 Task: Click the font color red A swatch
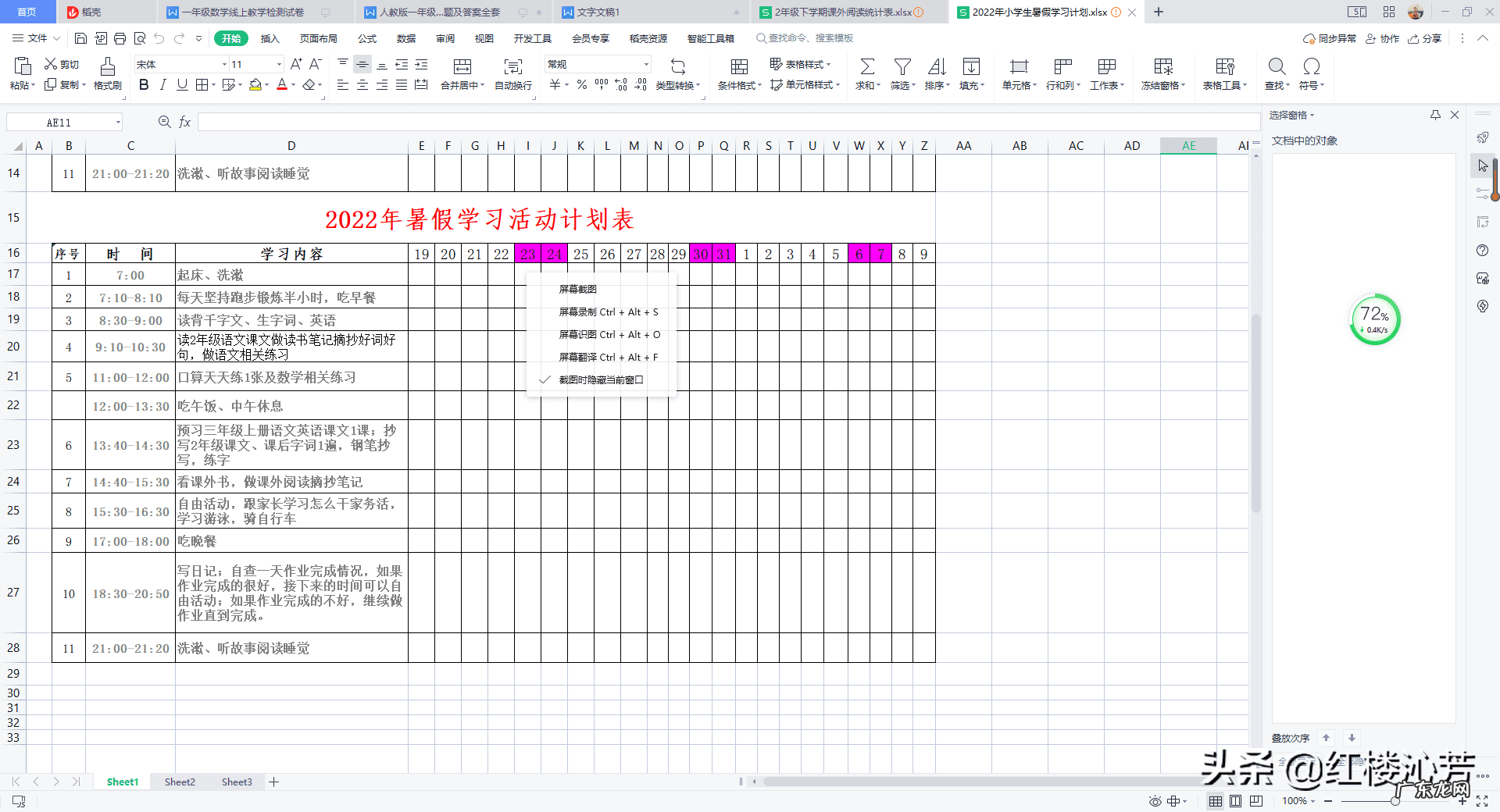282,85
